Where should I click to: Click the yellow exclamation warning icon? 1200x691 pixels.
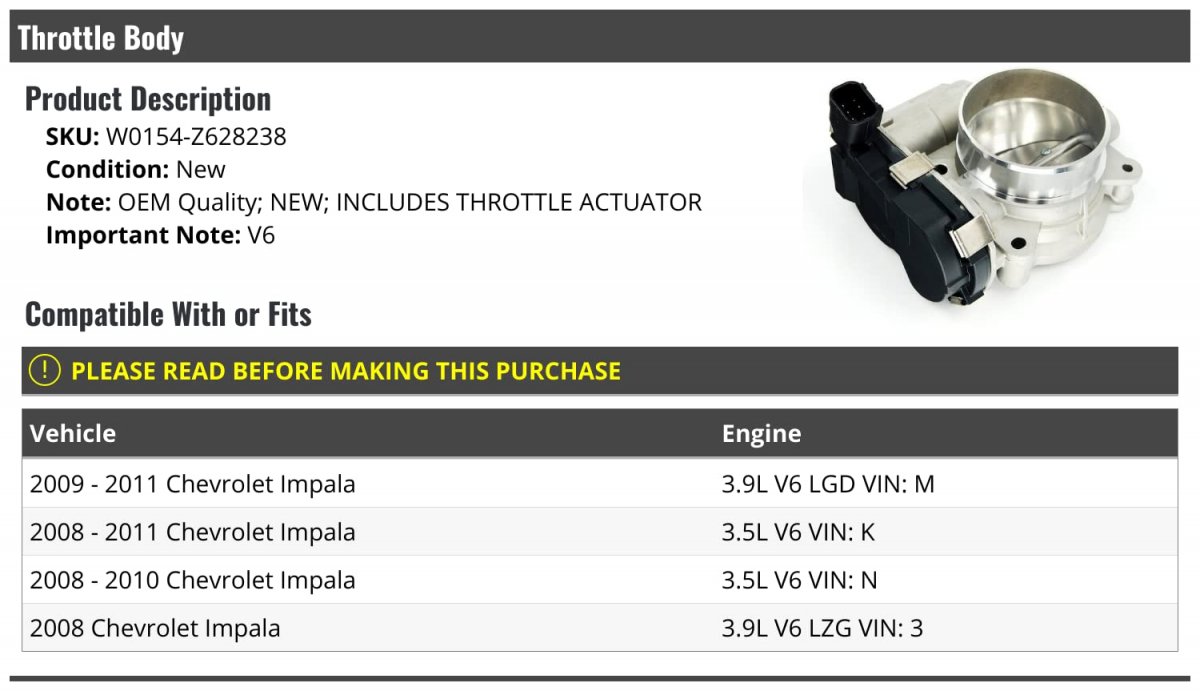[x=45, y=371]
